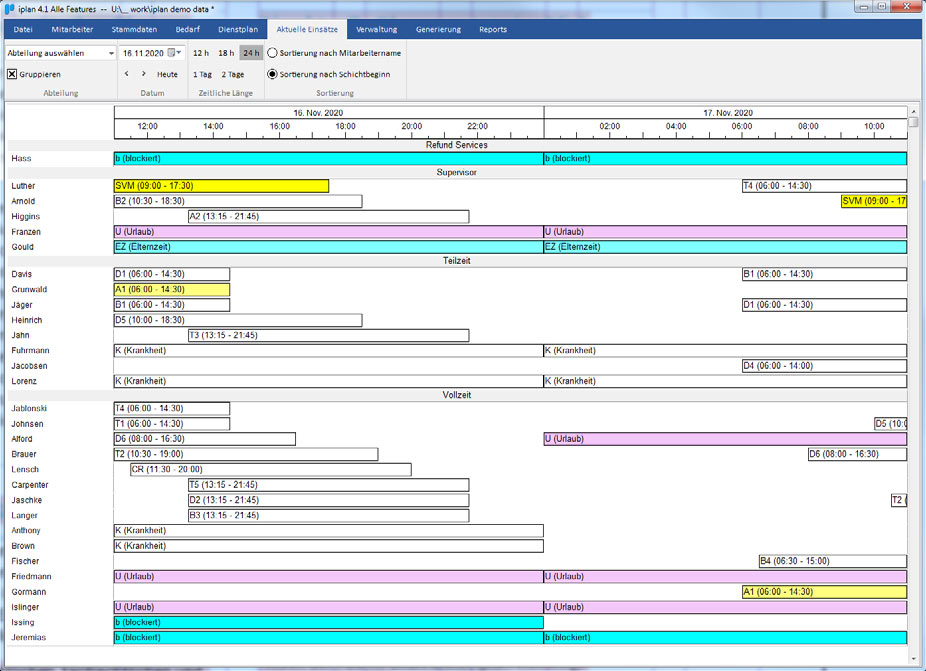Select Brauer's T2 (10:30 - 19:00) shift

click(246, 454)
